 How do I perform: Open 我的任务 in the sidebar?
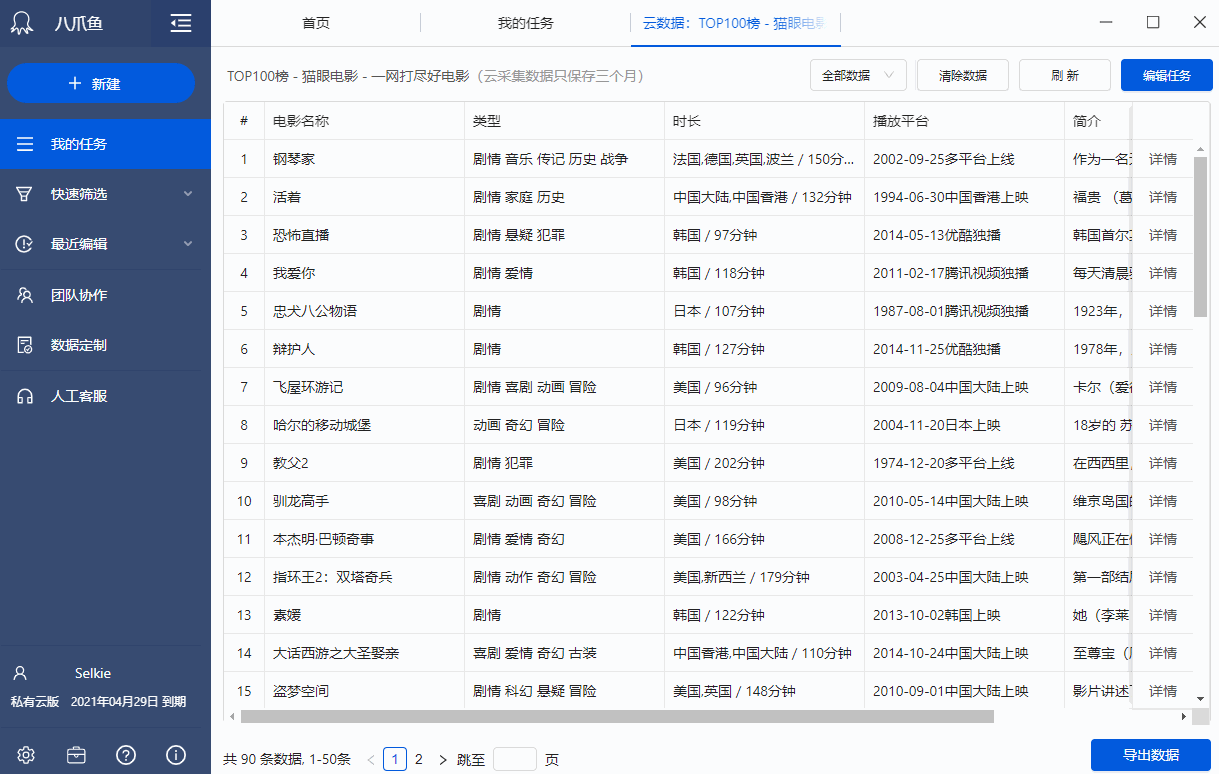[105, 144]
